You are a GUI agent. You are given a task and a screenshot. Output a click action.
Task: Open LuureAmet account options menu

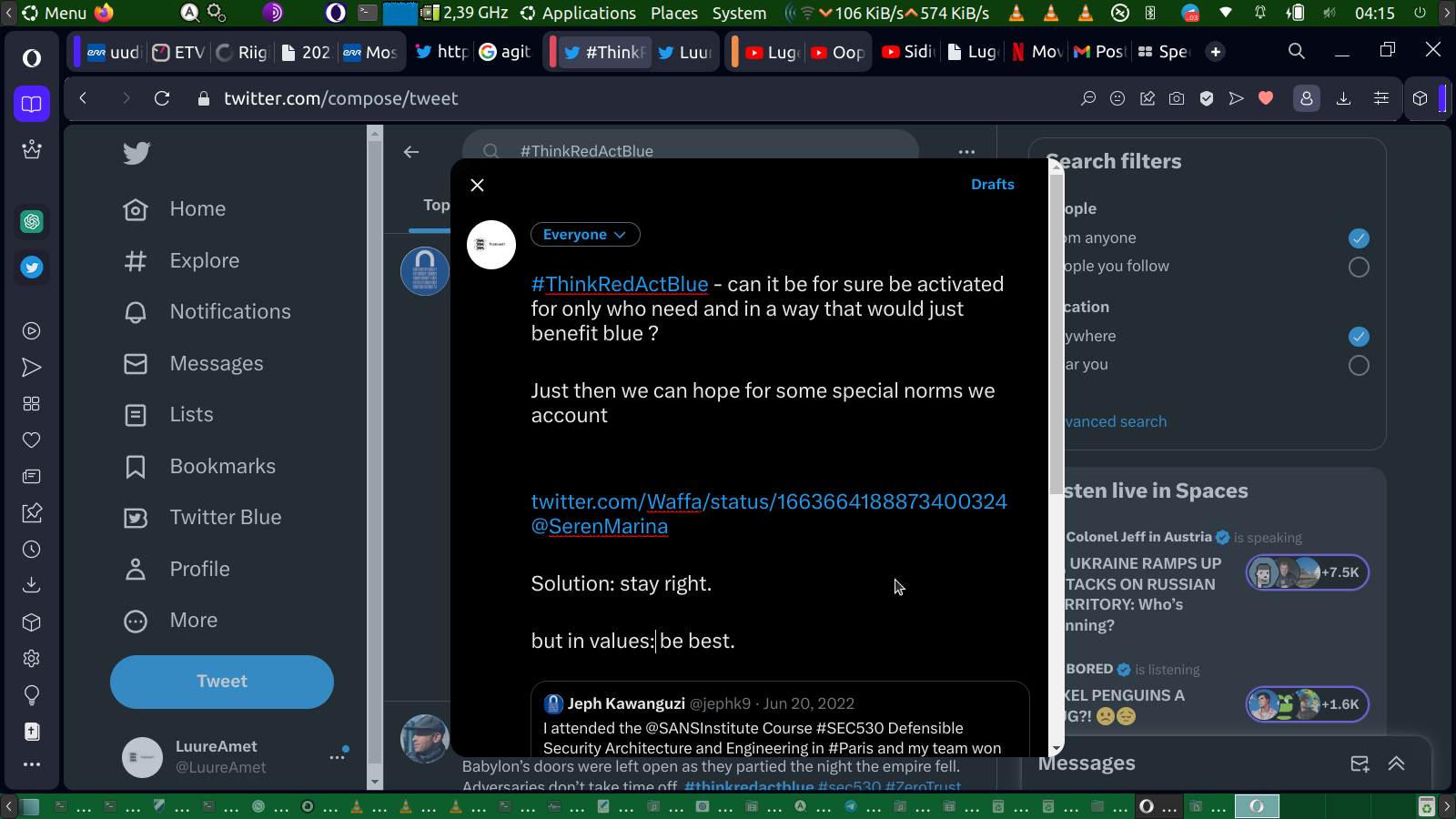(338, 756)
